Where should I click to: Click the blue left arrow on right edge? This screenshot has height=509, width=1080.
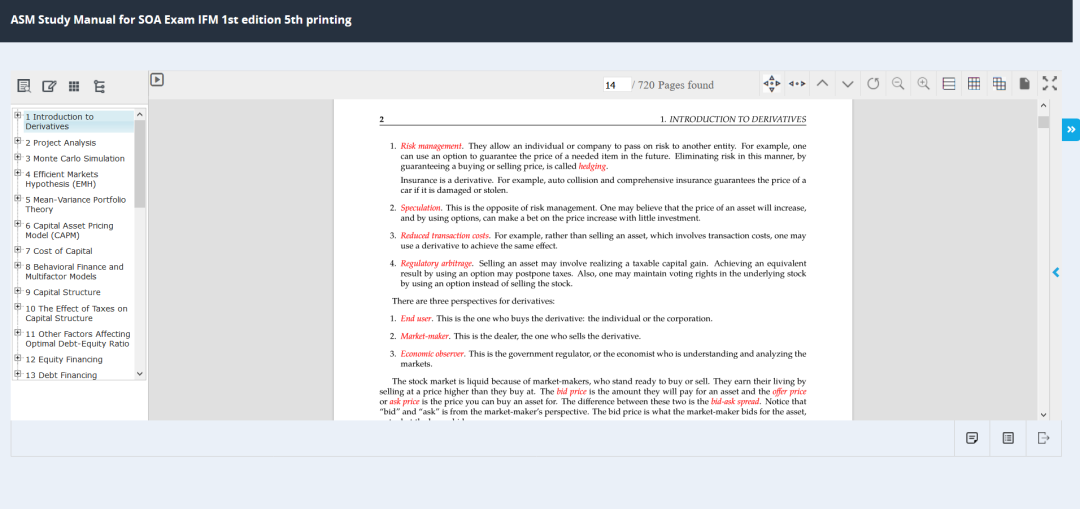click(x=1056, y=273)
